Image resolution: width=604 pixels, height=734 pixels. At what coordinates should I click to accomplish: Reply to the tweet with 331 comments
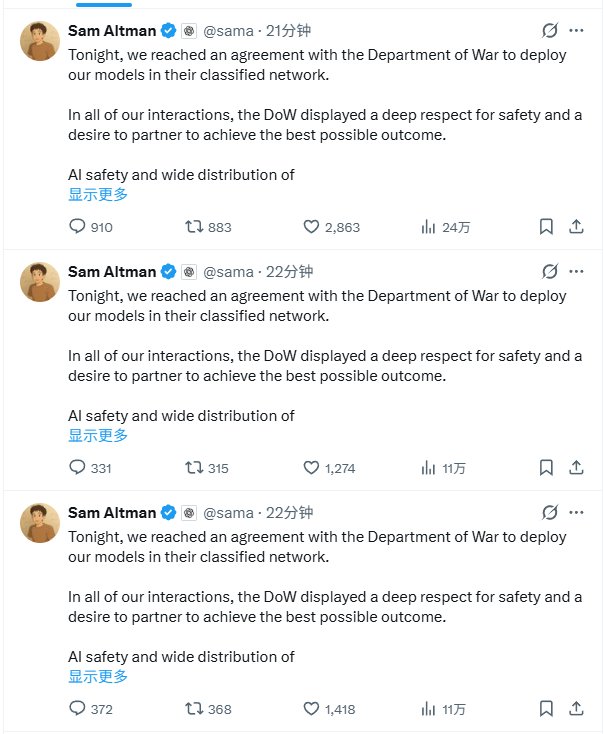[x=78, y=468]
